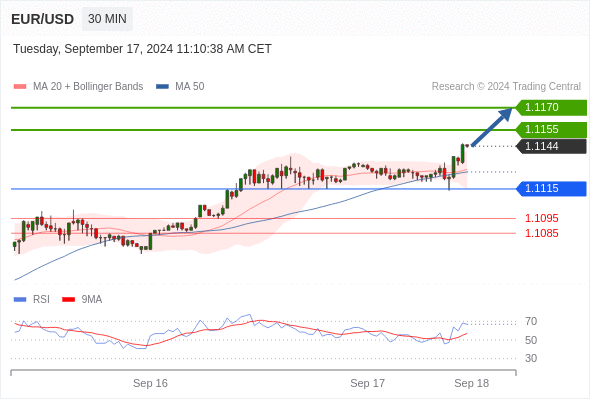Click the red 1.1085 support label
Viewport: 590px width, 400px height.
click(x=541, y=233)
